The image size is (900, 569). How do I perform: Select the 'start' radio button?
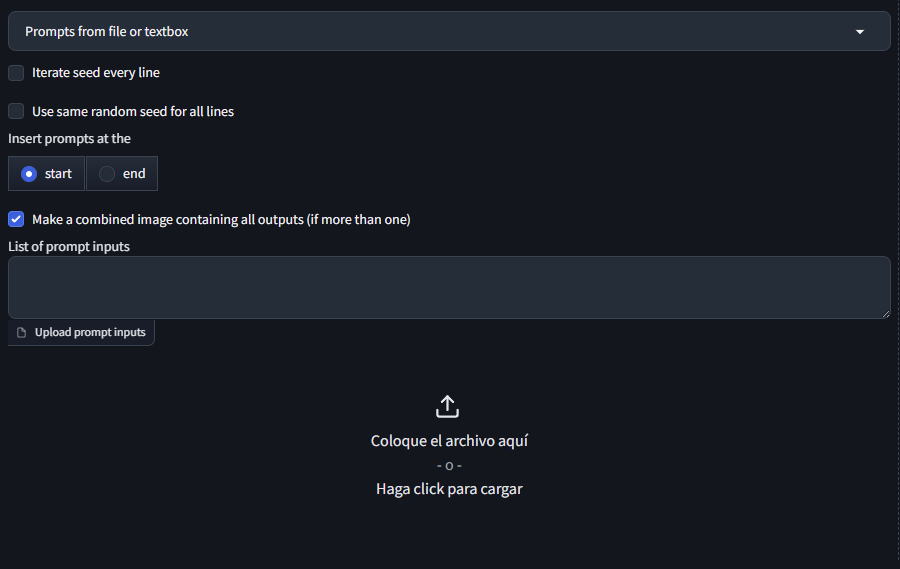29,174
